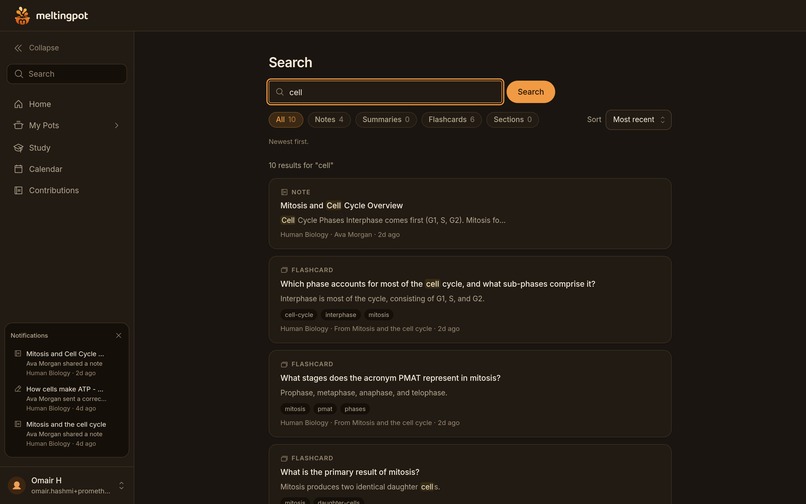Click the Calendar icon in sidebar
Screen dimensions: 806x504
coord(19,169)
